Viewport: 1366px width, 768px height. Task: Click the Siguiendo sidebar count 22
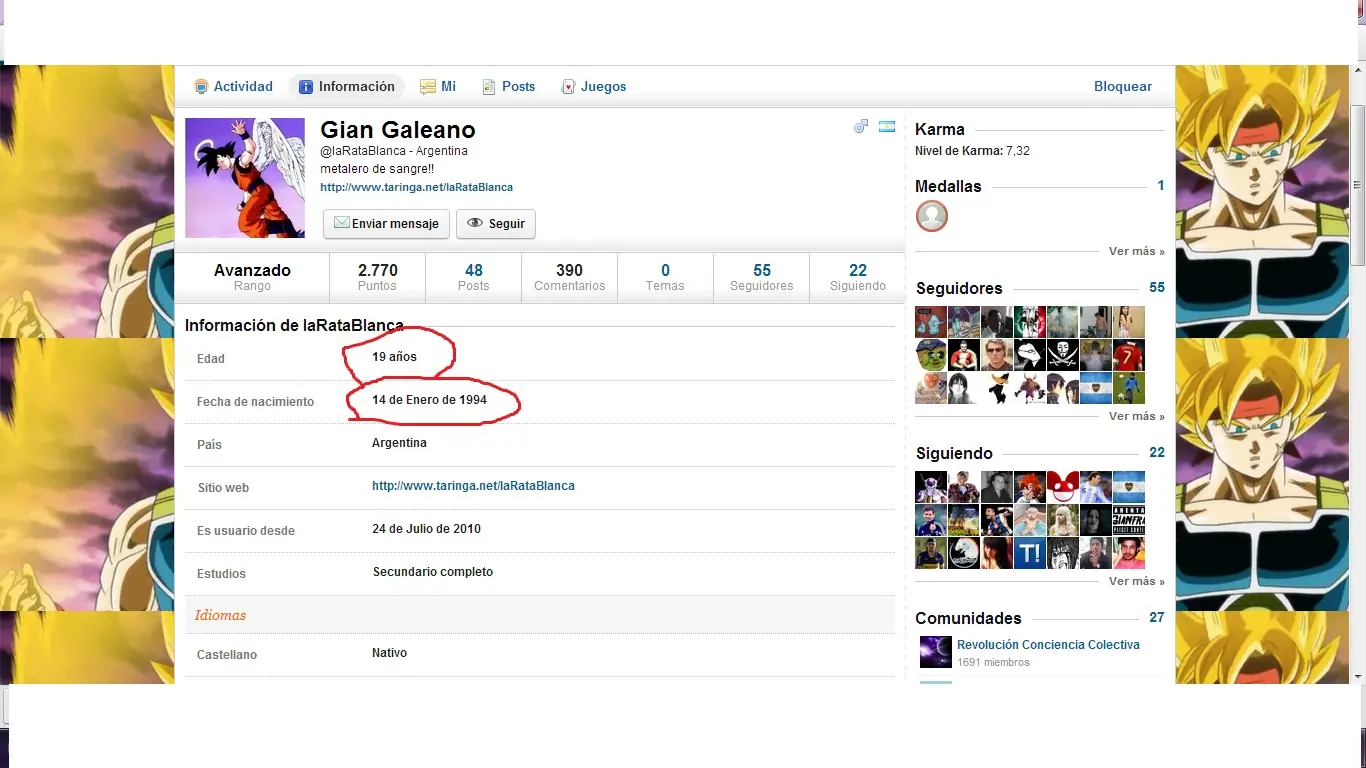coord(1157,453)
